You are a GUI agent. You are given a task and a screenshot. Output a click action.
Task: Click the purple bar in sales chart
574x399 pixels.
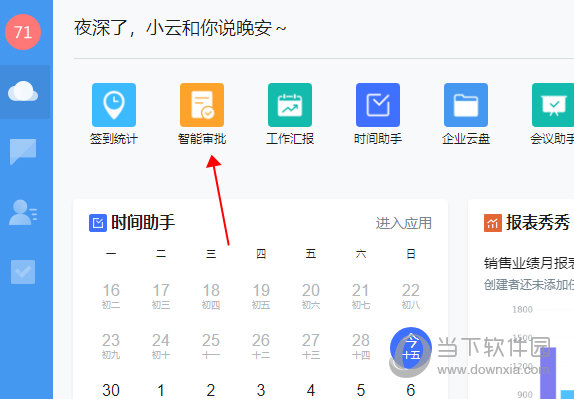(x=548, y=373)
